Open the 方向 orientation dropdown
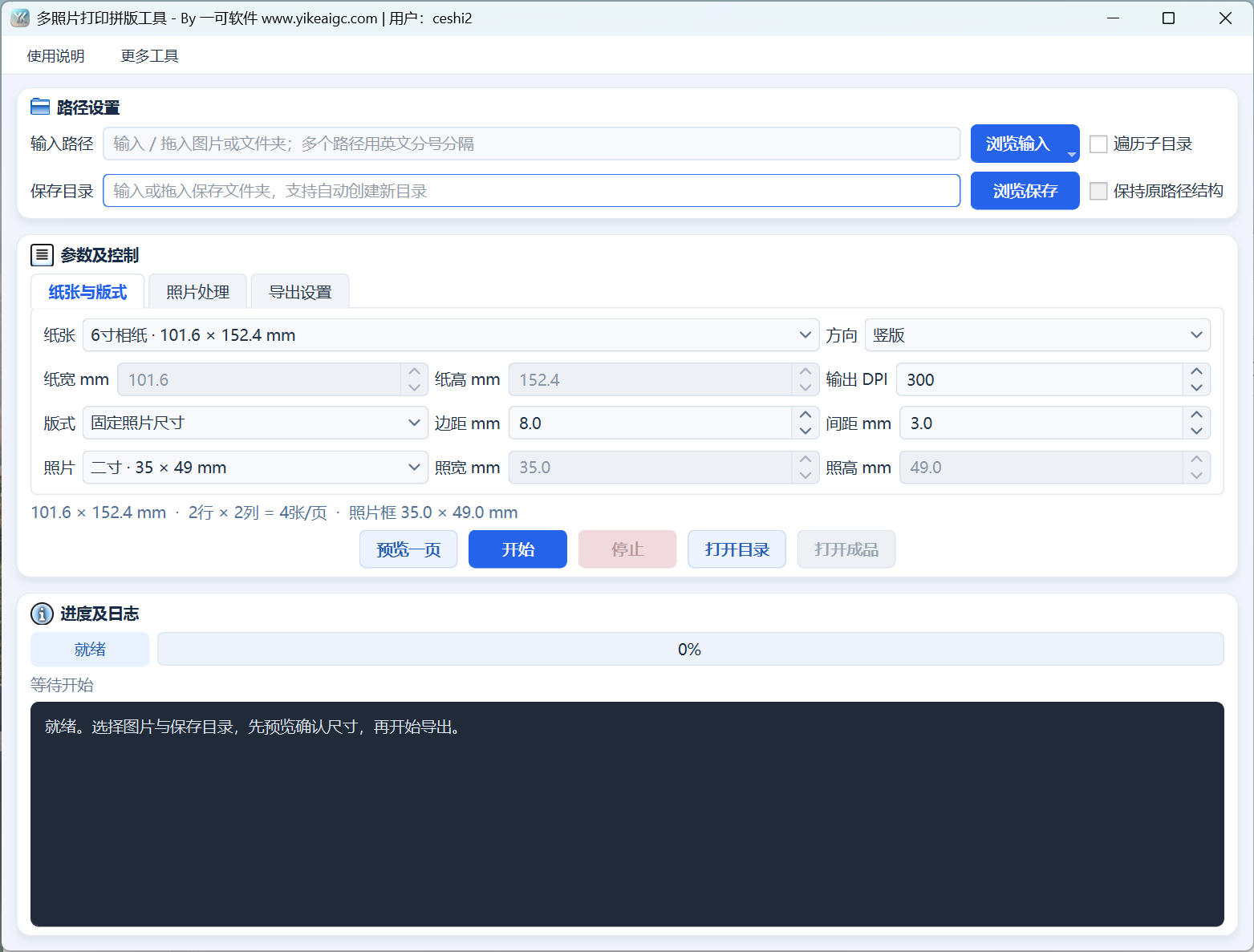Screen dimensions: 1254x952 pyautogui.click(x=1037, y=335)
